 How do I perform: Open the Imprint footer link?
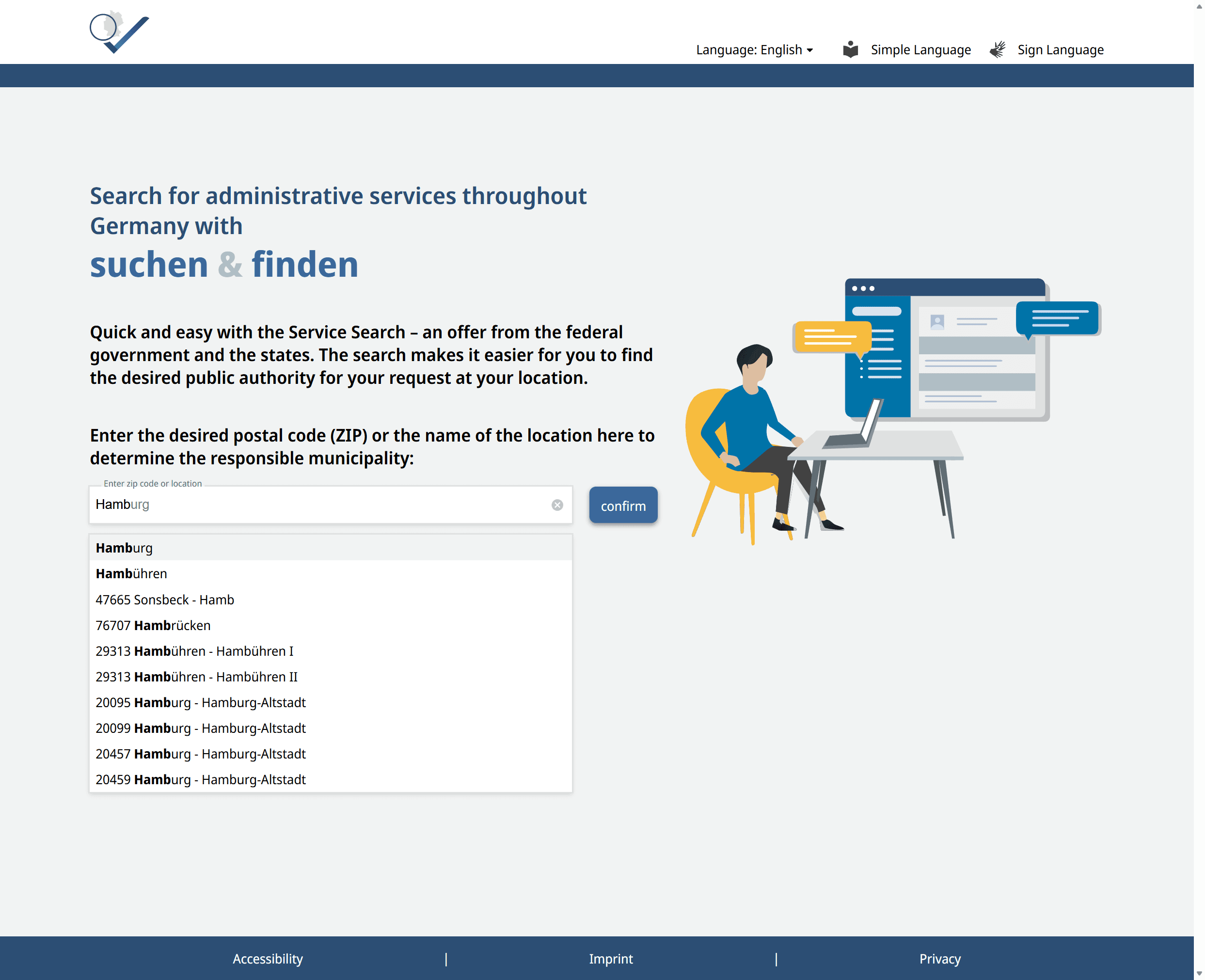point(610,959)
